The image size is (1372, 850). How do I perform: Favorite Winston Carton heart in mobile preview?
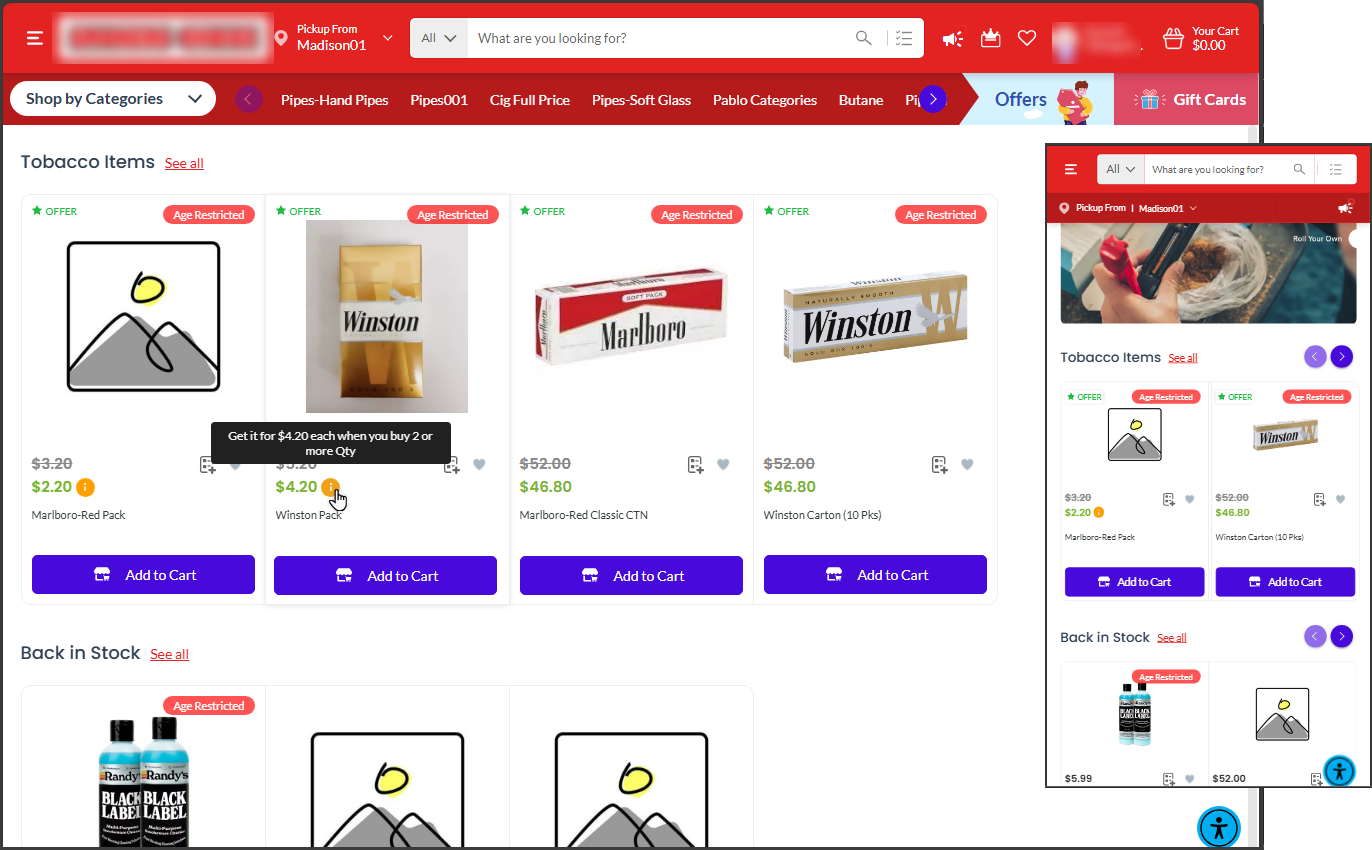click(x=1341, y=499)
